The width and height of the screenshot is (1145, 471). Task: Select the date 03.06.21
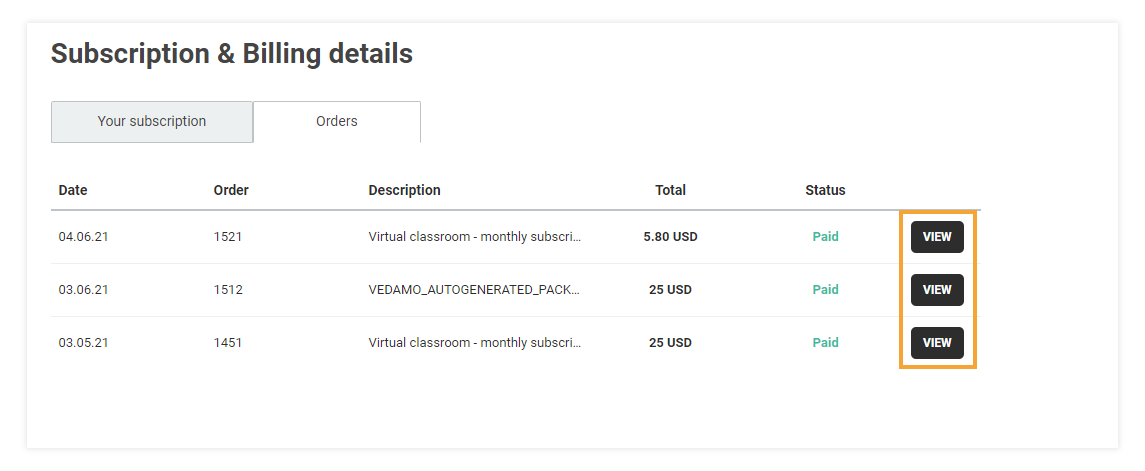83,290
